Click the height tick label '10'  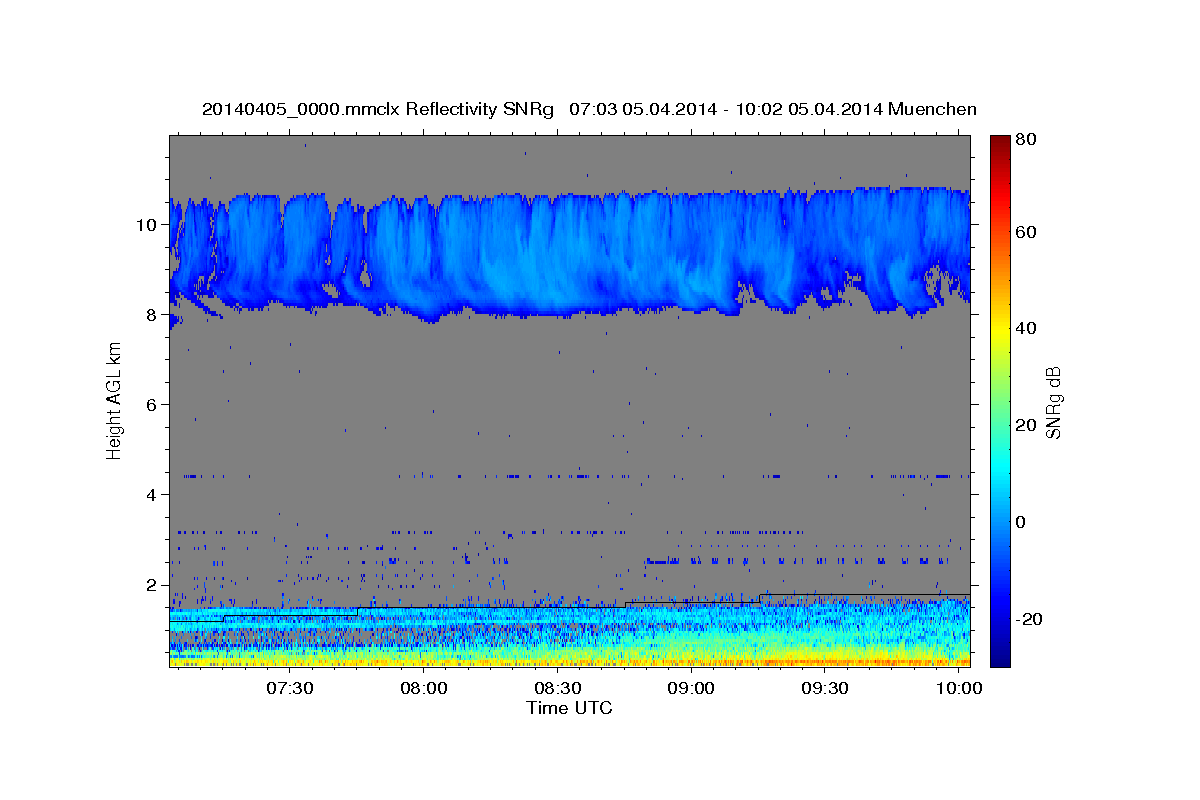coord(148,224)
